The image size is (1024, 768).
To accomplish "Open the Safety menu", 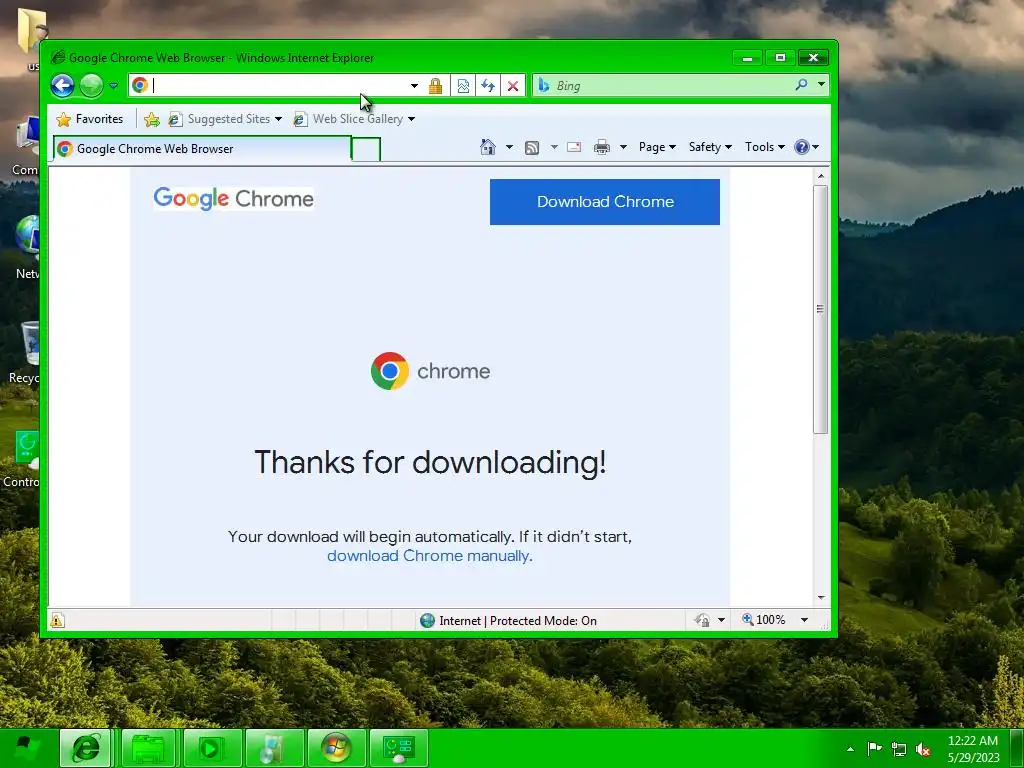I will [x=711, y=147].
